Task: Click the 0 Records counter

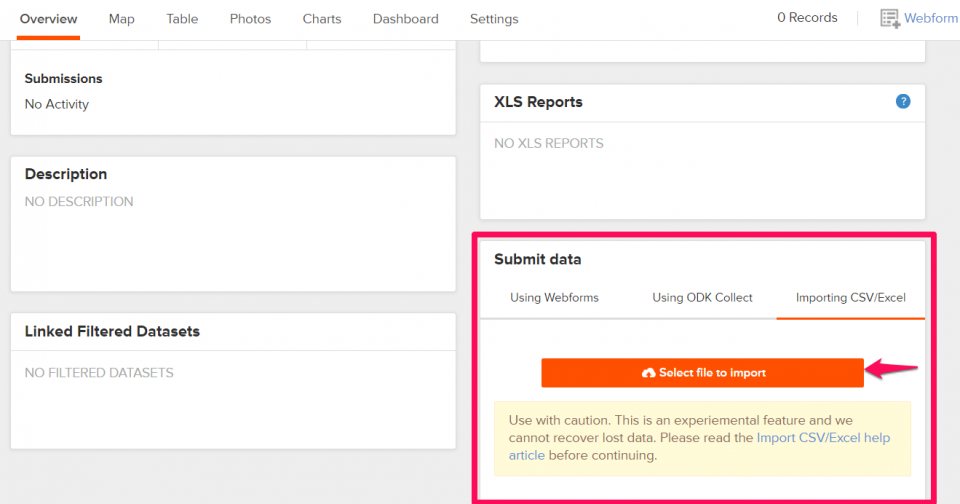Action: [807, 18]
